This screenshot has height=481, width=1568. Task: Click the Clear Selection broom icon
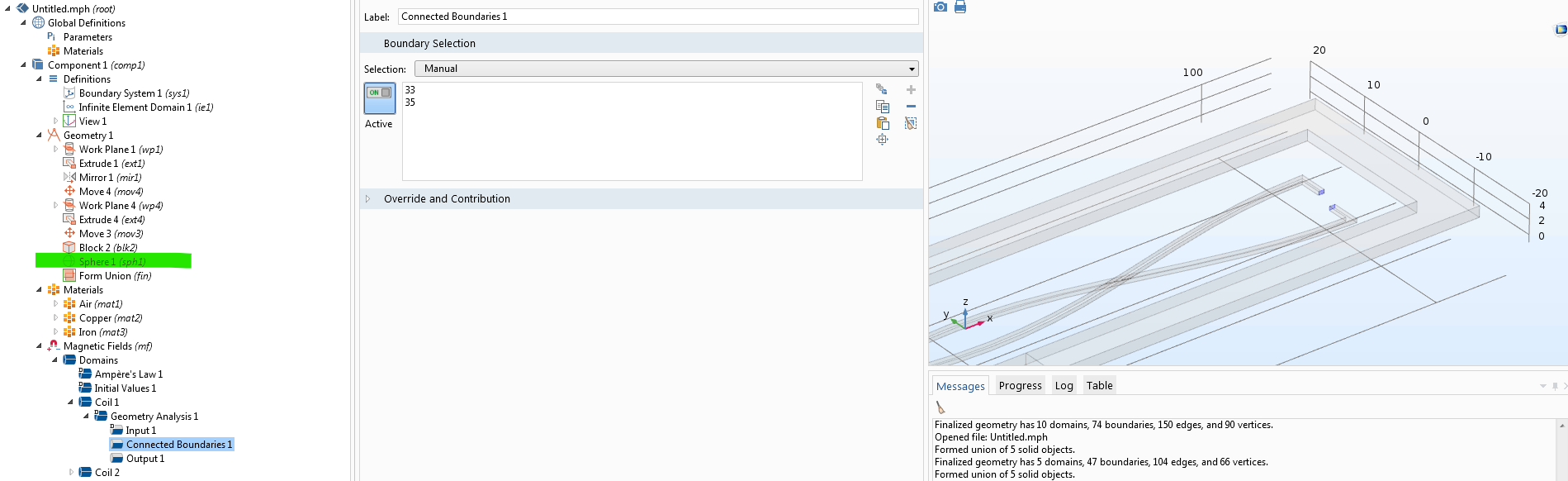coord(911,123)
